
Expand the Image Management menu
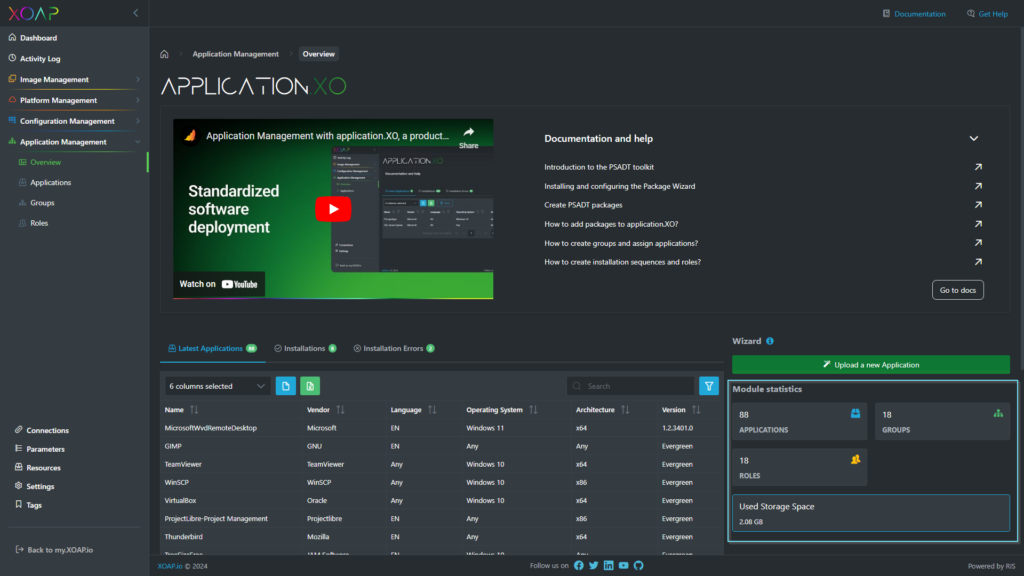pos(74,80)
